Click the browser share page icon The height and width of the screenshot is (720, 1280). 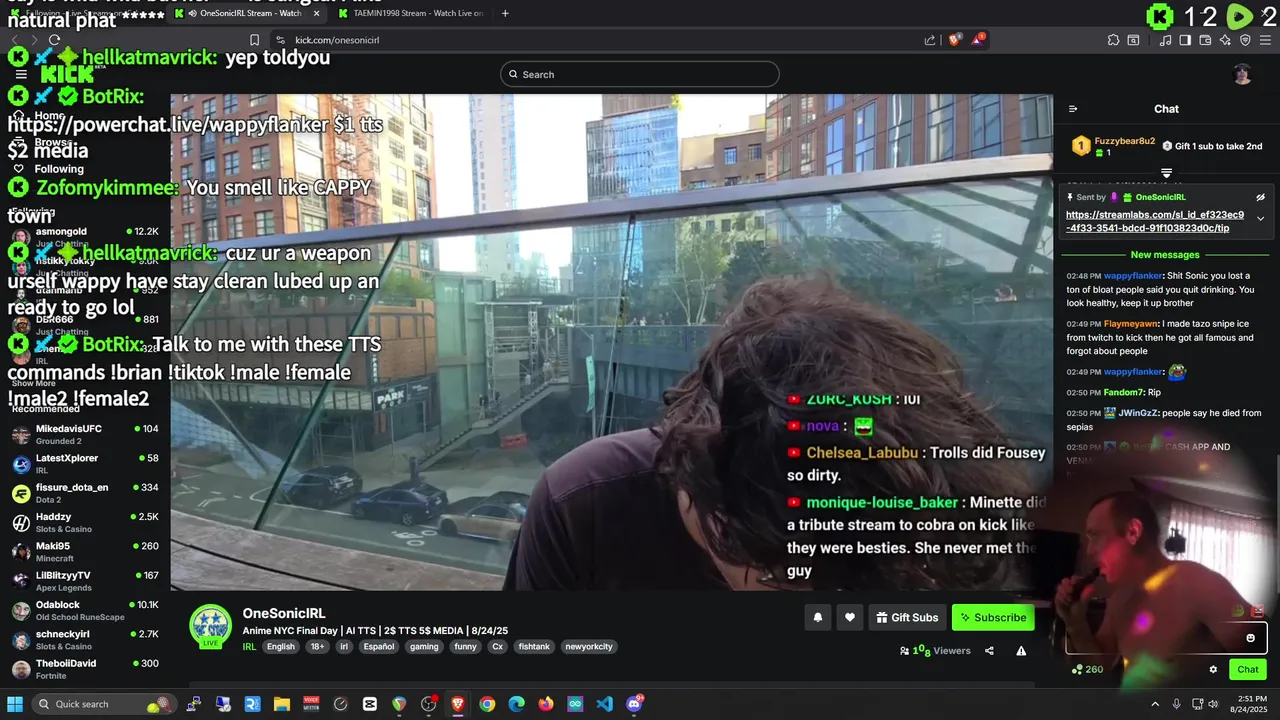(x=930, y=40)
